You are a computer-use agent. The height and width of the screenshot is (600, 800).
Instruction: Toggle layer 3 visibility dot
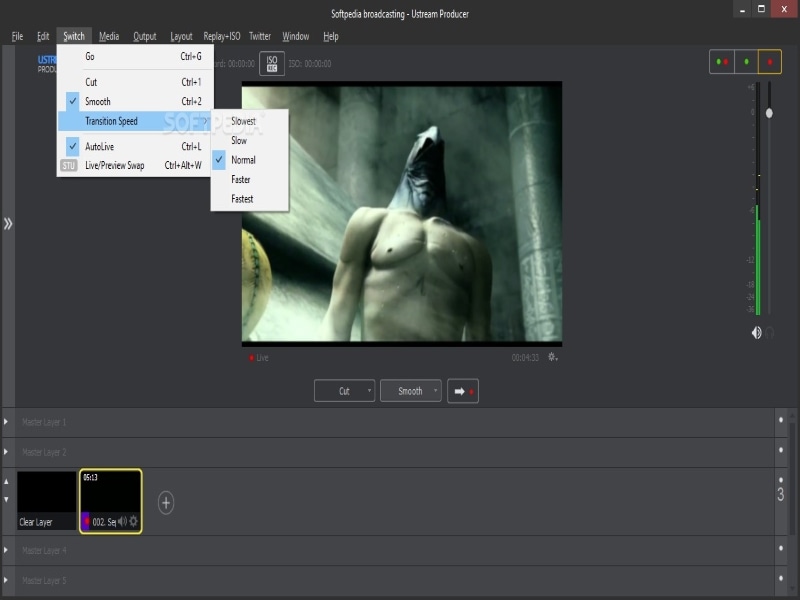pyautogui.click(x=781, y=480)
